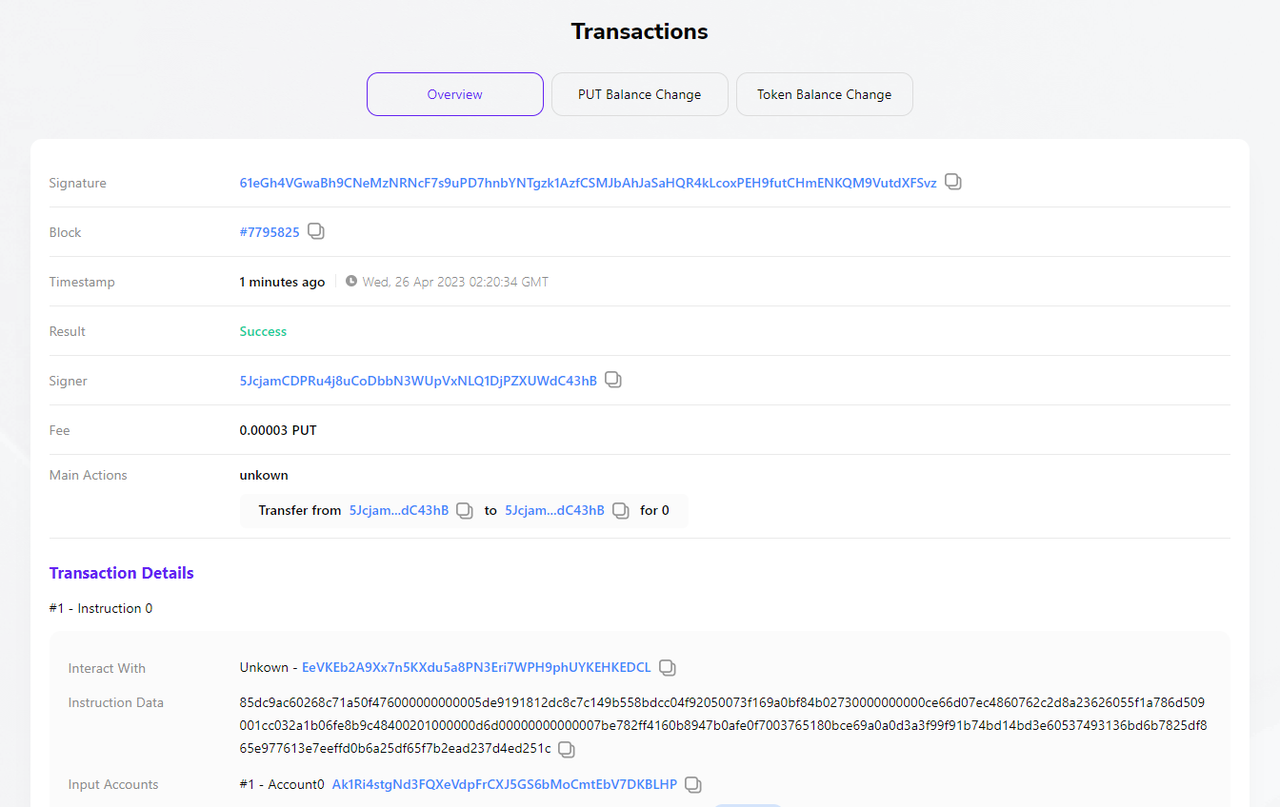Copy the Interact With program address
This screenshot has height=807, width=1280.
[x=667, y=668]
